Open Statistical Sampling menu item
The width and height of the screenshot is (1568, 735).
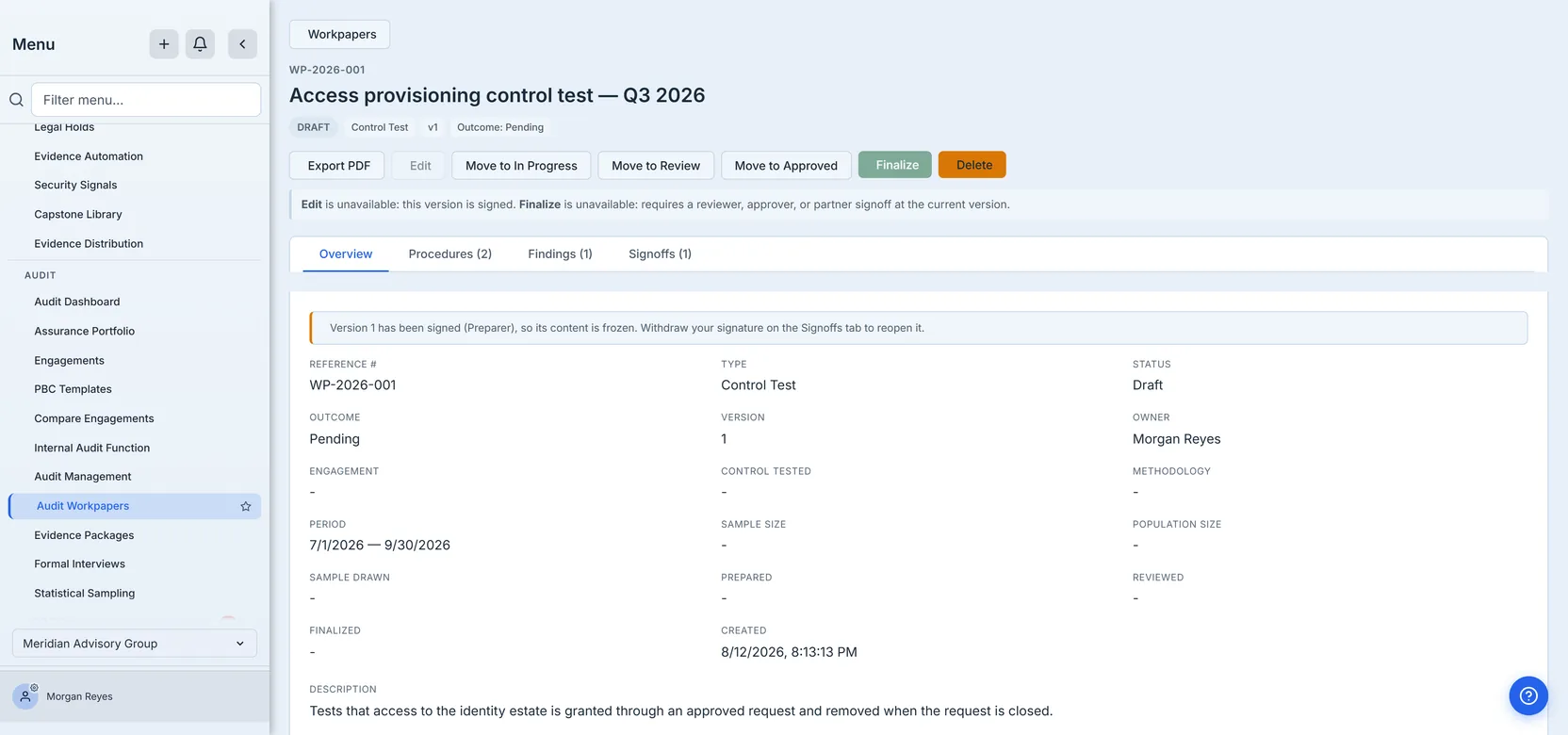(134, 594)
